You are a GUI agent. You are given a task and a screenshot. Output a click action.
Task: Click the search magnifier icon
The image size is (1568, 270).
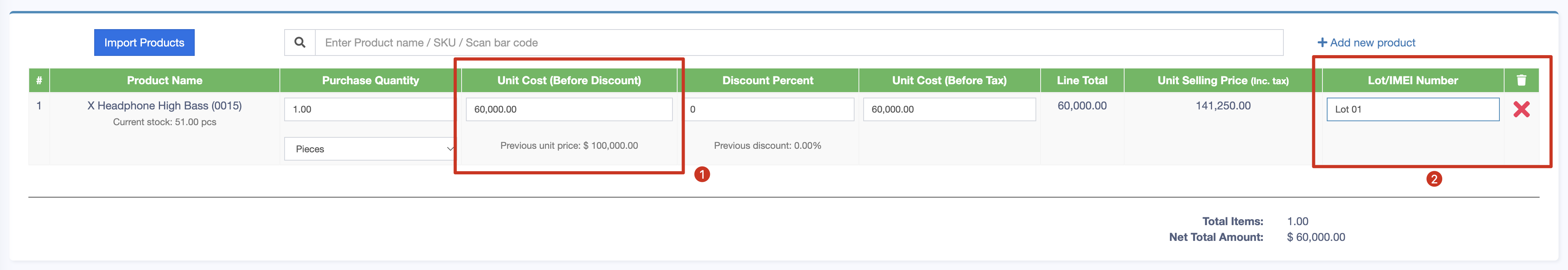(300, 43)
